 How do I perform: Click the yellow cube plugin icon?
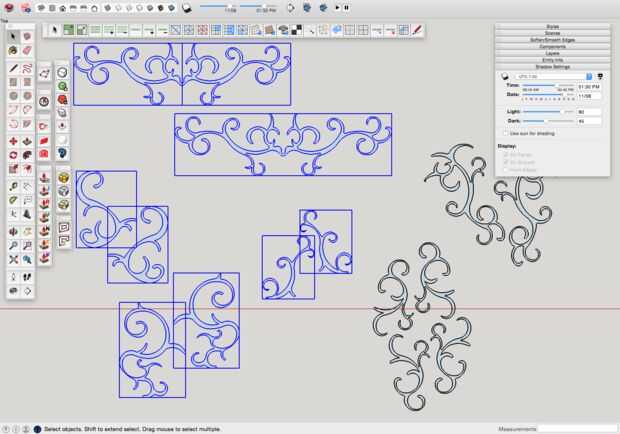point(63,177)
